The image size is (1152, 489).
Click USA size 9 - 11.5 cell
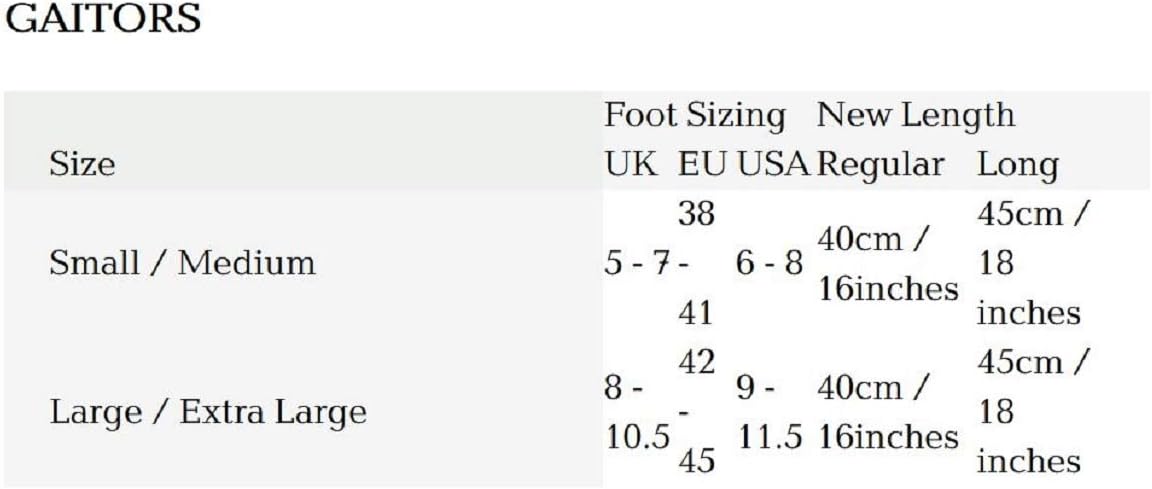point(769,413)
